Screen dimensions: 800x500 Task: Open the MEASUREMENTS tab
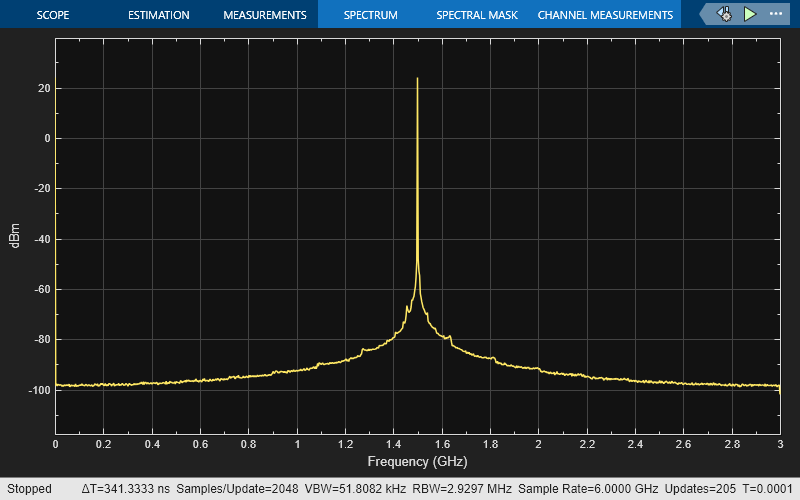coord(264,15)
